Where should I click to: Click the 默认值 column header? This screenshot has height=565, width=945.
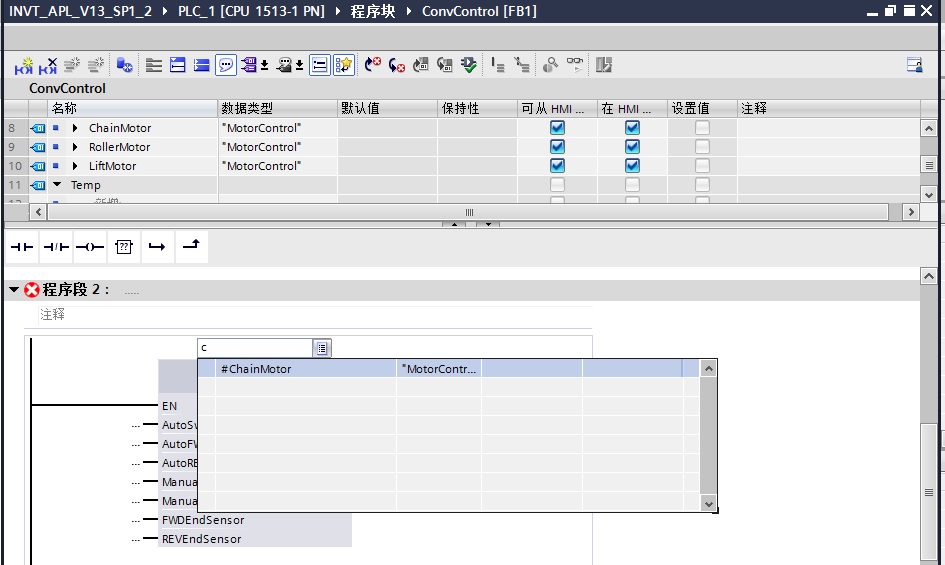click(388, 108)
